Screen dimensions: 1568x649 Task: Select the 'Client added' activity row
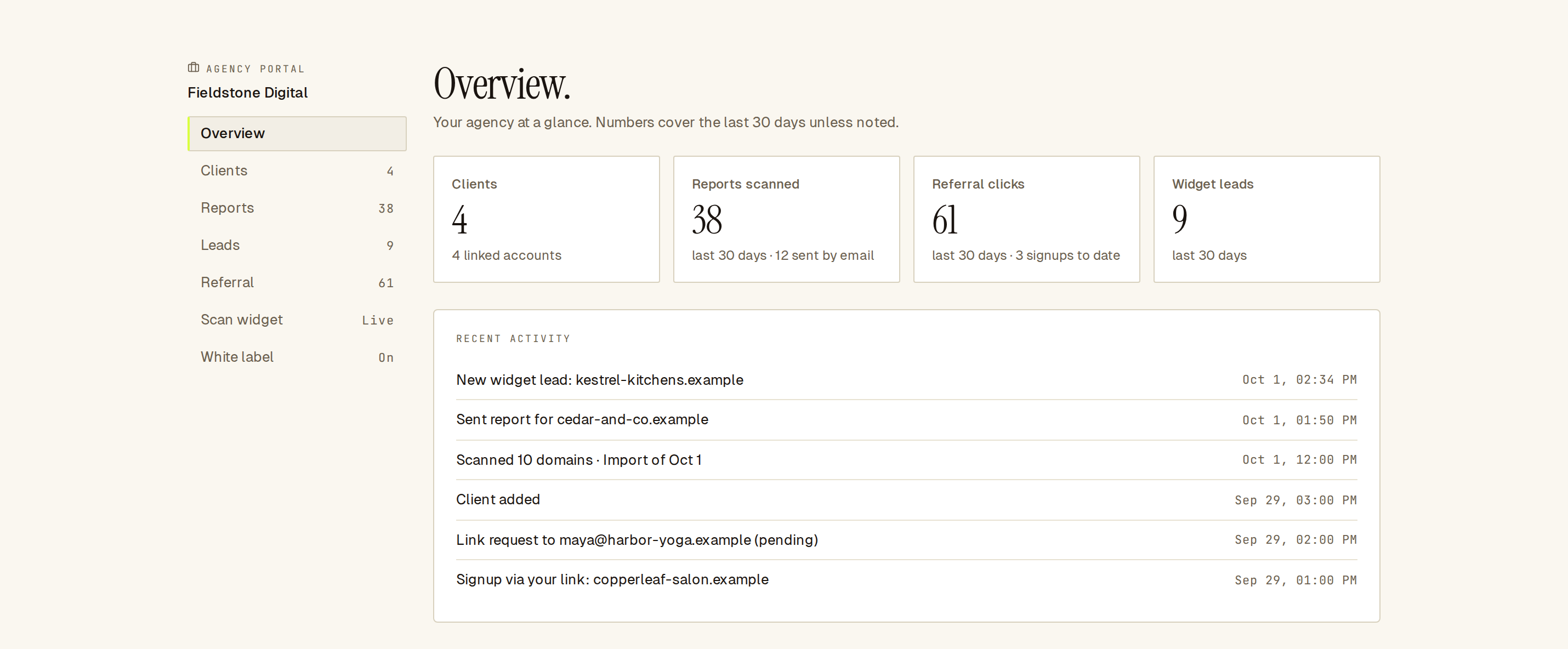pos(906,500)
